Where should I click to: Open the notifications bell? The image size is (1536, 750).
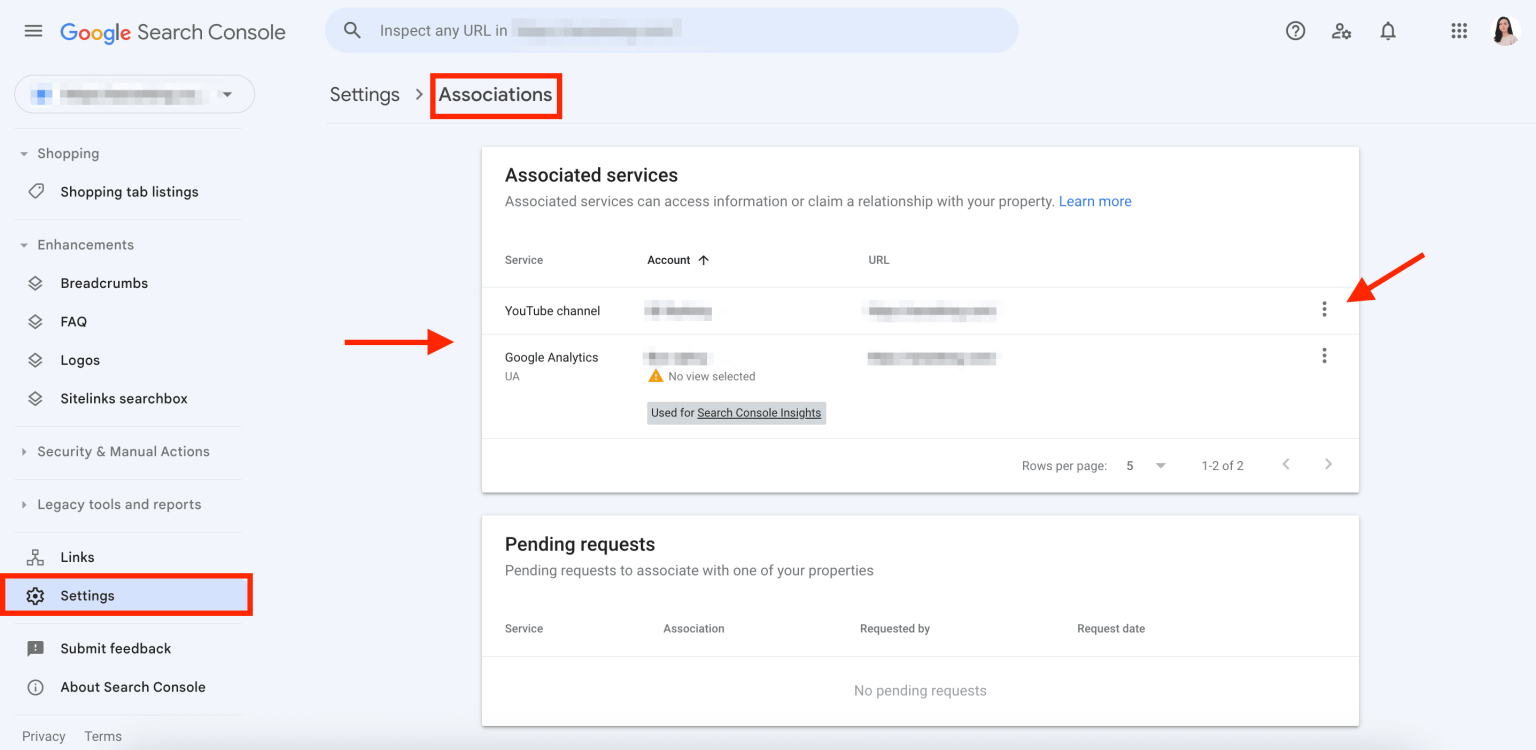click(x=1388, y=31)
